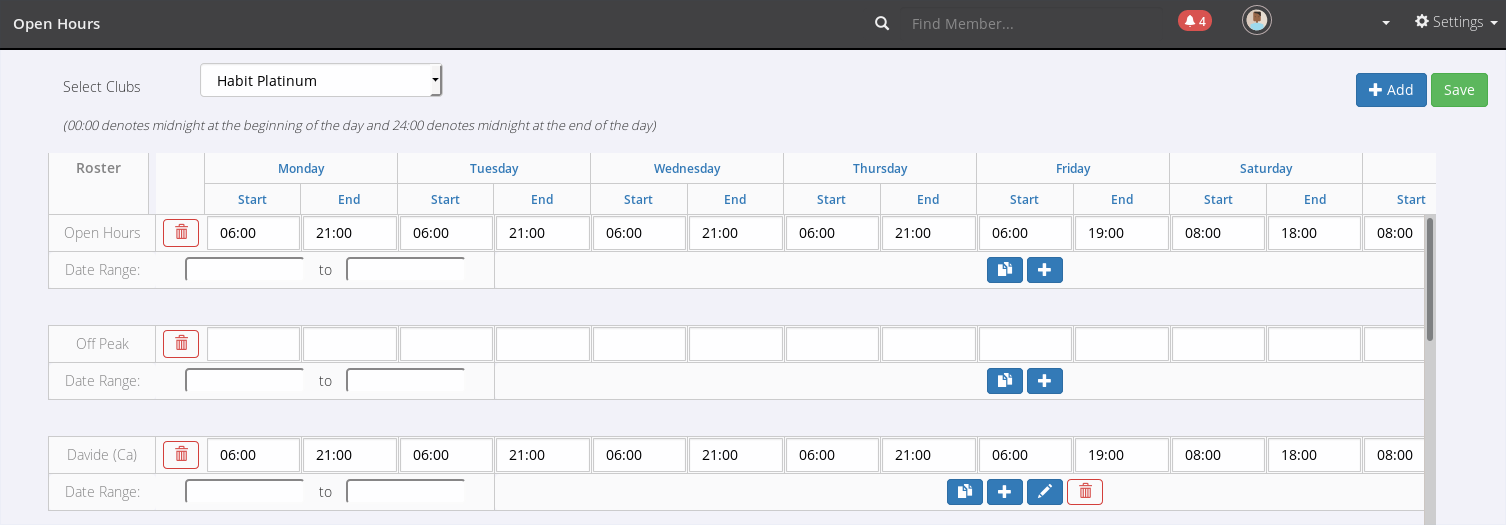Open the notifications bell badge
The image size is (1506, 525).
1194,21
